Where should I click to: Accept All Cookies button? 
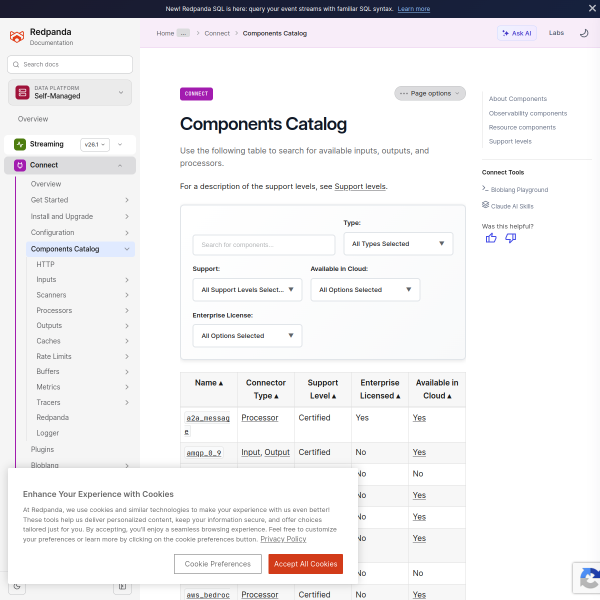coord(305,564)
